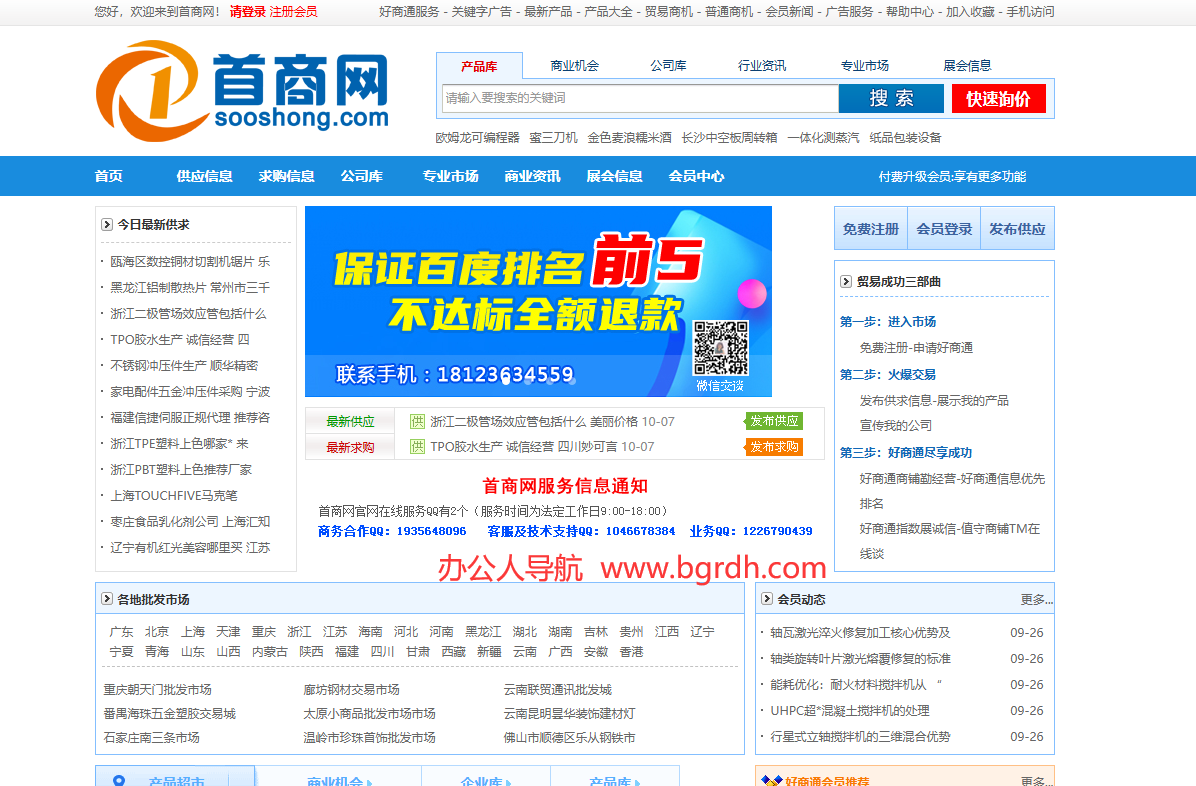Open the 请登录 link at top
The image size is (1196, 786).
pos(247,12)
